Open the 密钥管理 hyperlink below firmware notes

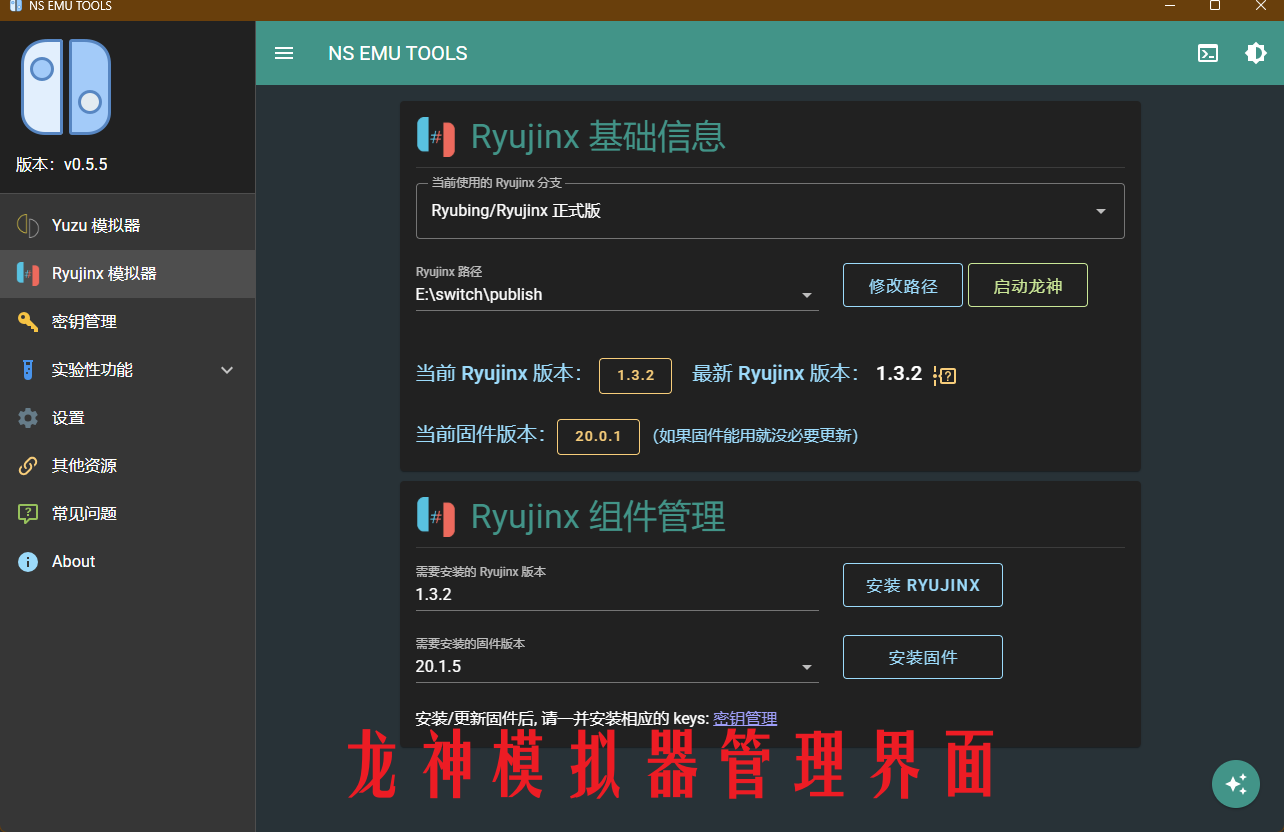coord(744,718)
